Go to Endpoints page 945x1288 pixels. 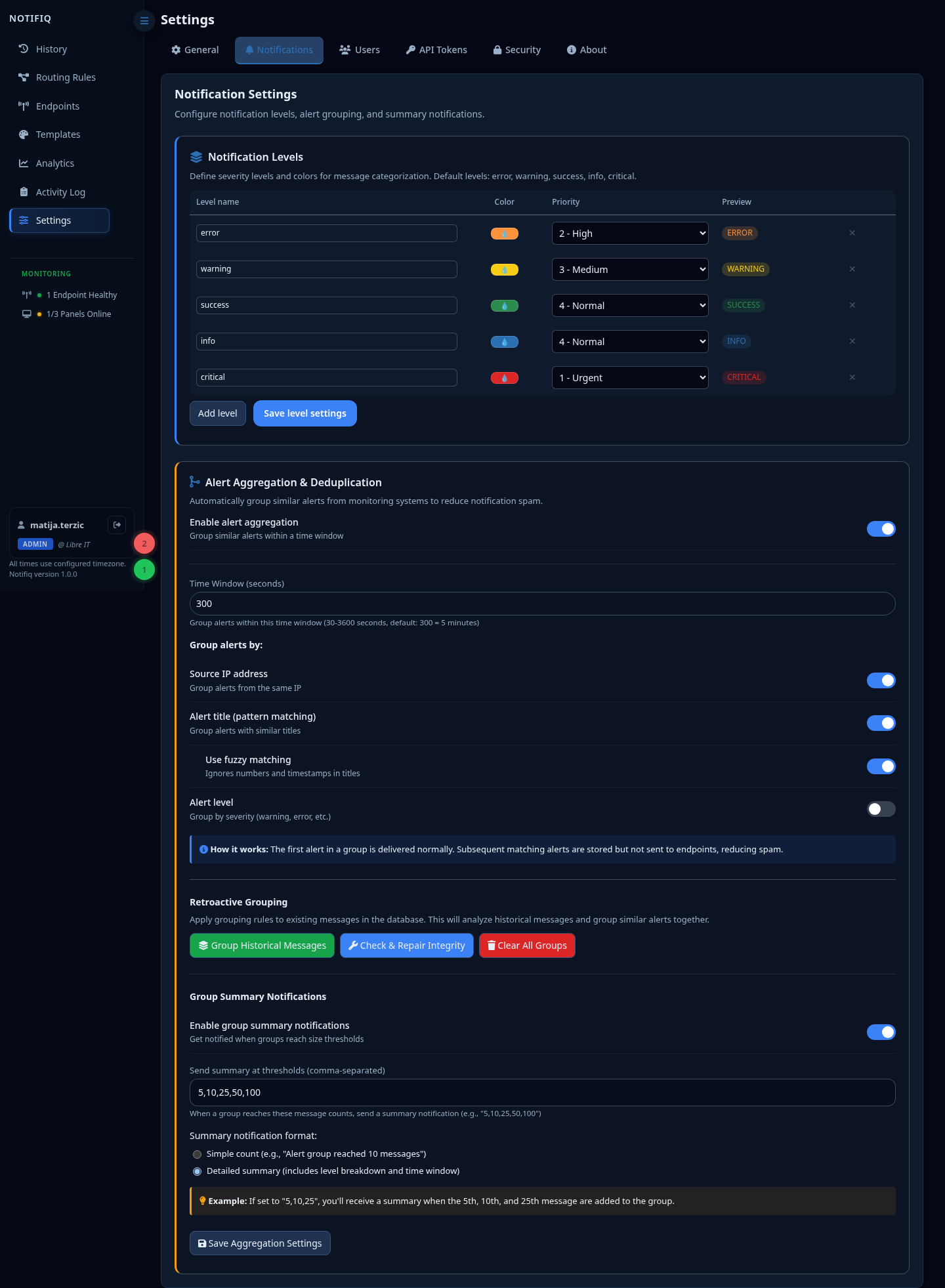59,106
